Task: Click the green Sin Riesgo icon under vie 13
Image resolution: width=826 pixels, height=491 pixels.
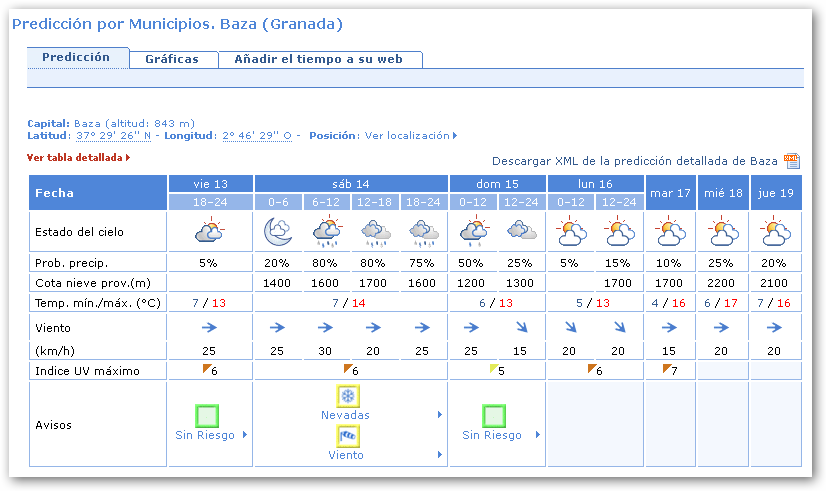Action: 207,415
